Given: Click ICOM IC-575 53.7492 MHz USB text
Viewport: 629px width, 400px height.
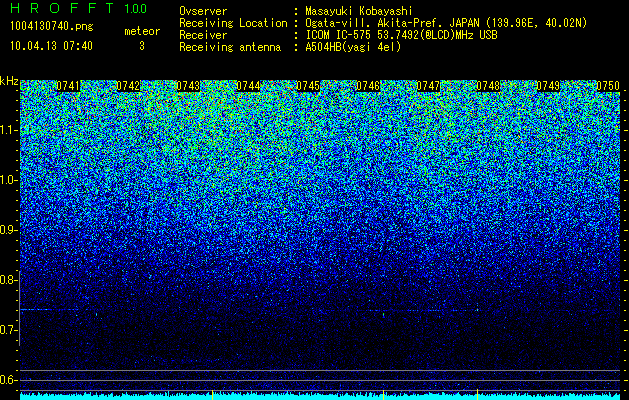Looking at the screenshot, I should pyautogui.click(x=402, y=35).
